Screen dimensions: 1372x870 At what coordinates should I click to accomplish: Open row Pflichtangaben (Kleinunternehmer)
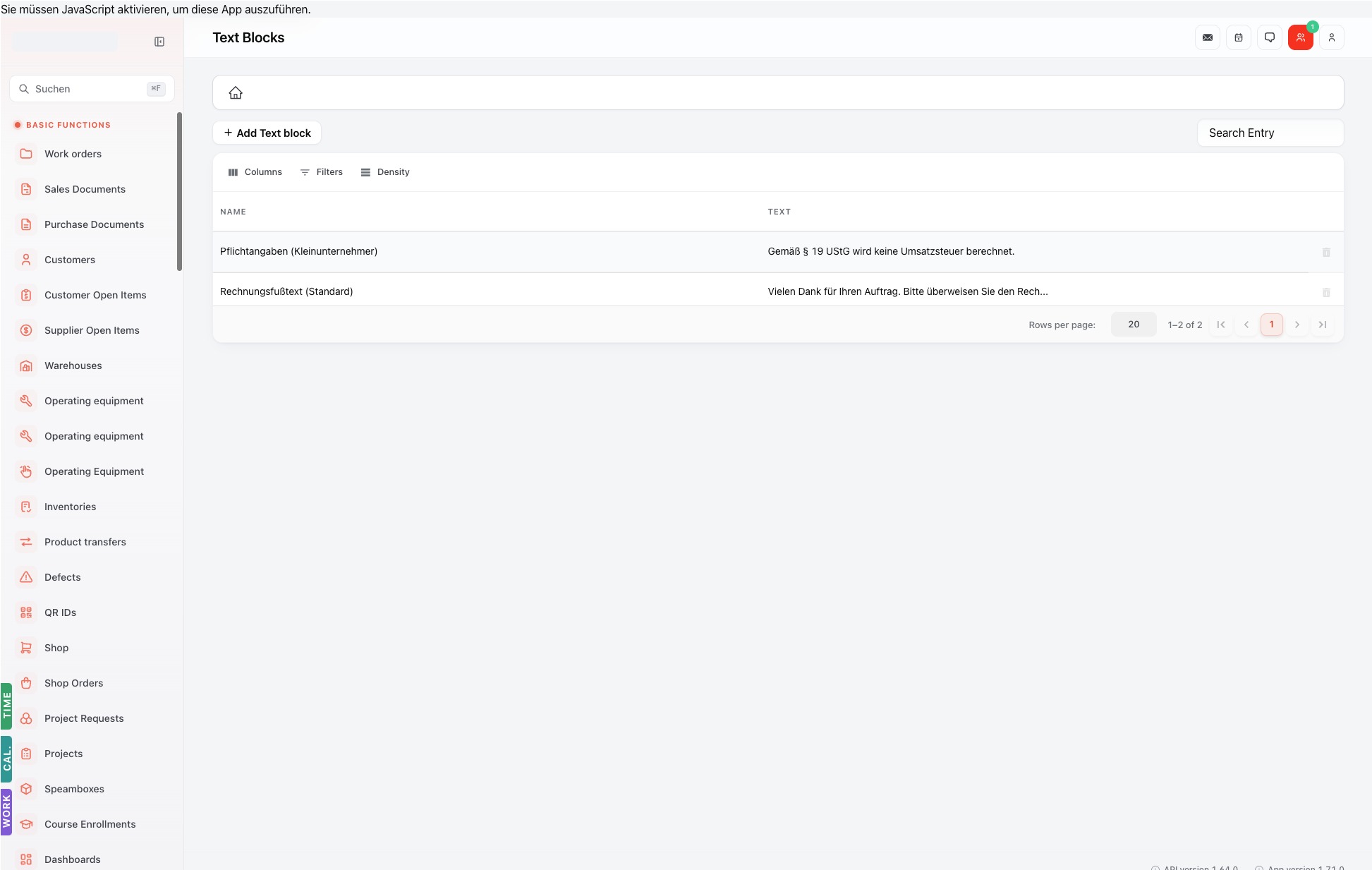pos(778,252)
